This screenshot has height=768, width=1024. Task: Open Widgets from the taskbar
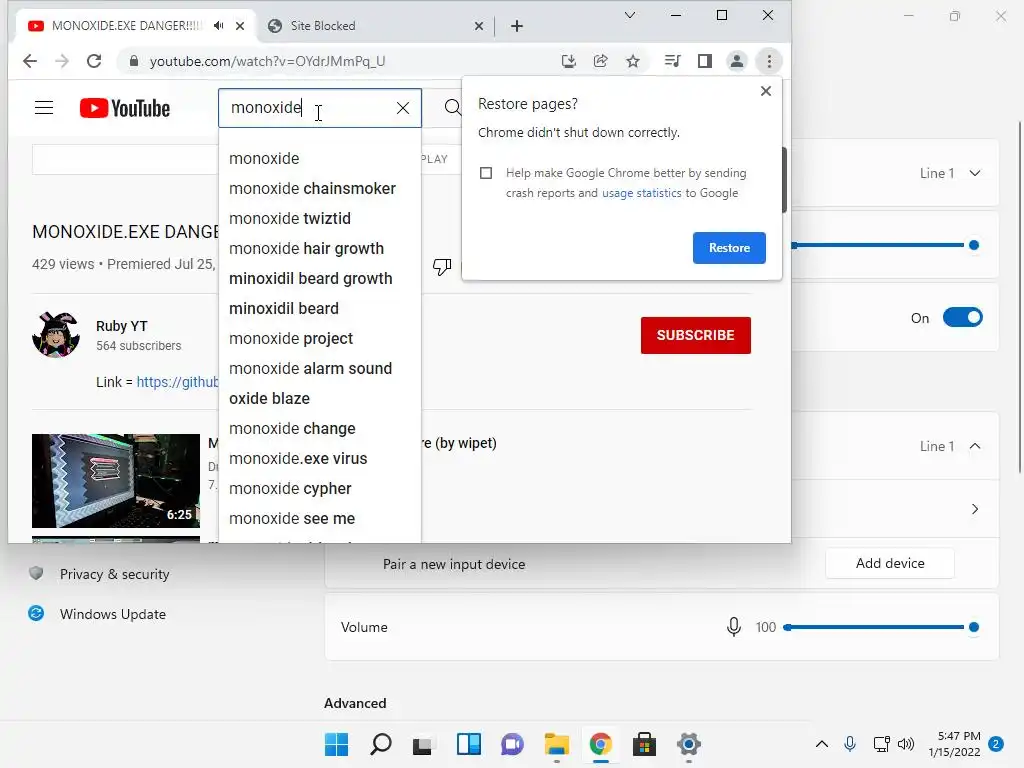[x=468, y=744]
